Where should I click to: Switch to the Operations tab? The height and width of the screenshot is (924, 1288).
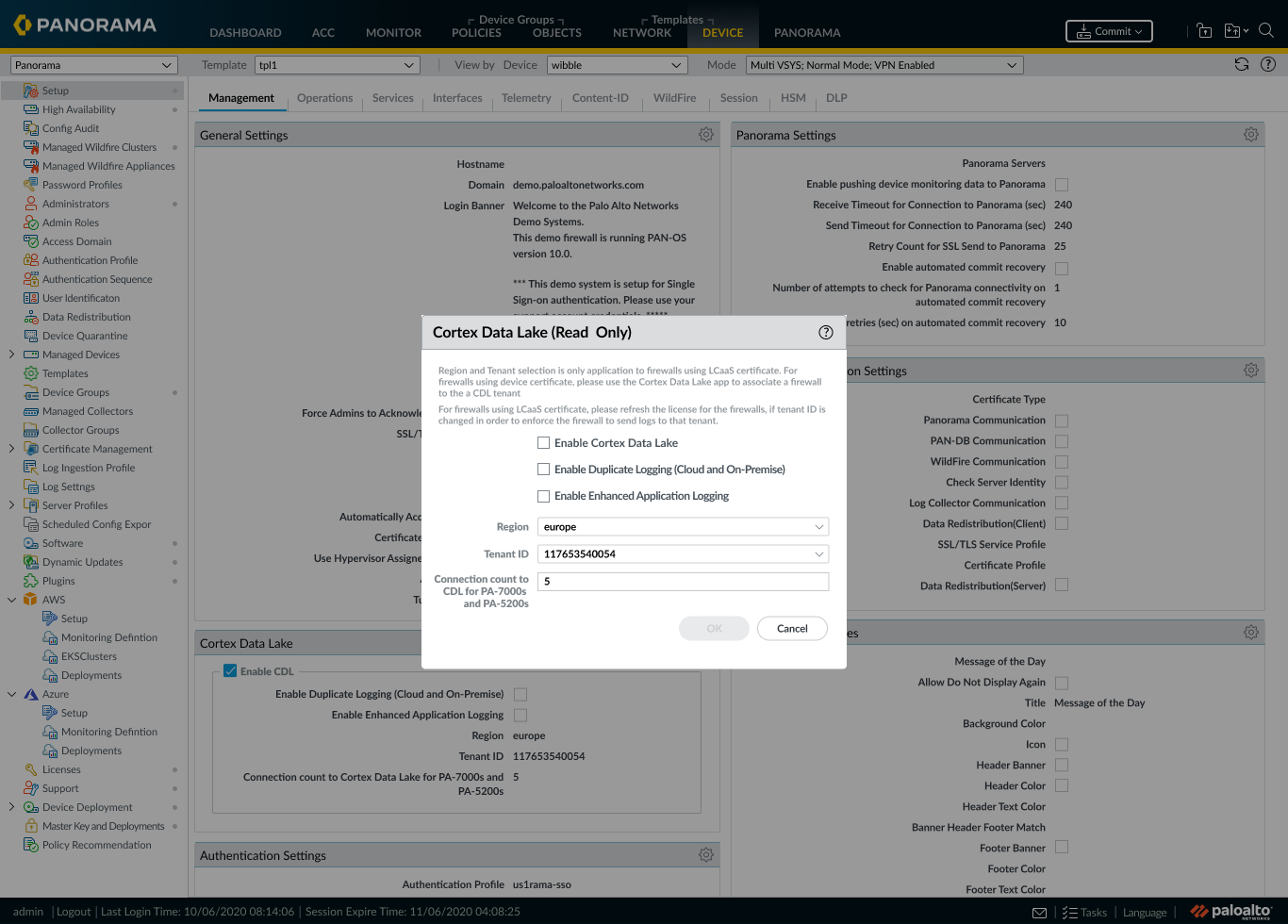coord(324,98)
